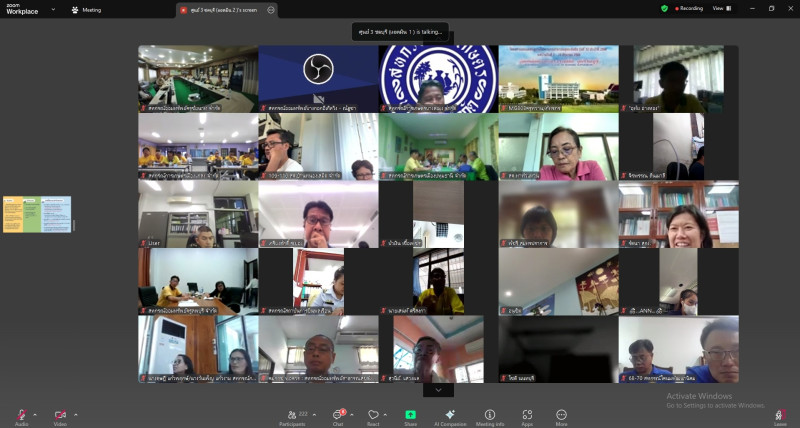Image resolution: width=800 pixels, height=428 pixels.
Task: Select the smiling woman by bookshelves tile
Action: tap(679, 214)
